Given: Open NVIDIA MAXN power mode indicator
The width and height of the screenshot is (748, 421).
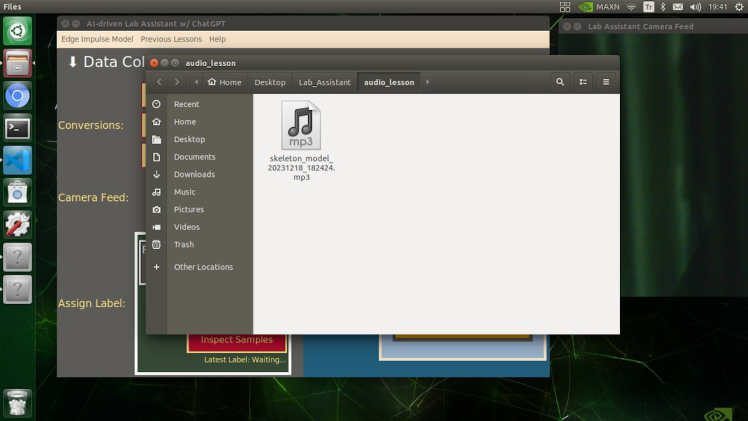Looking at the screenshot, I should (599, 7).
